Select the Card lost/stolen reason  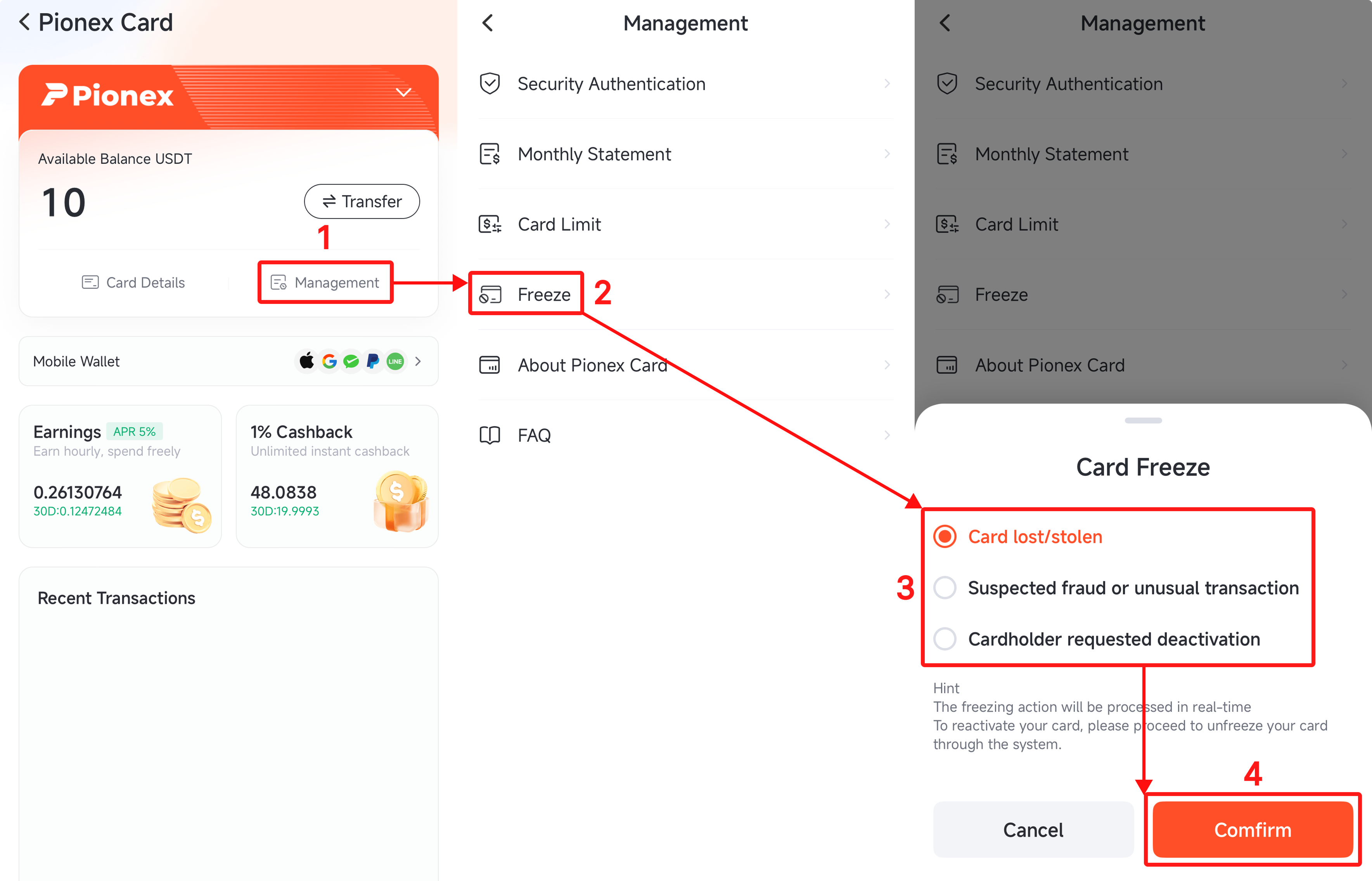pos(945,536)
